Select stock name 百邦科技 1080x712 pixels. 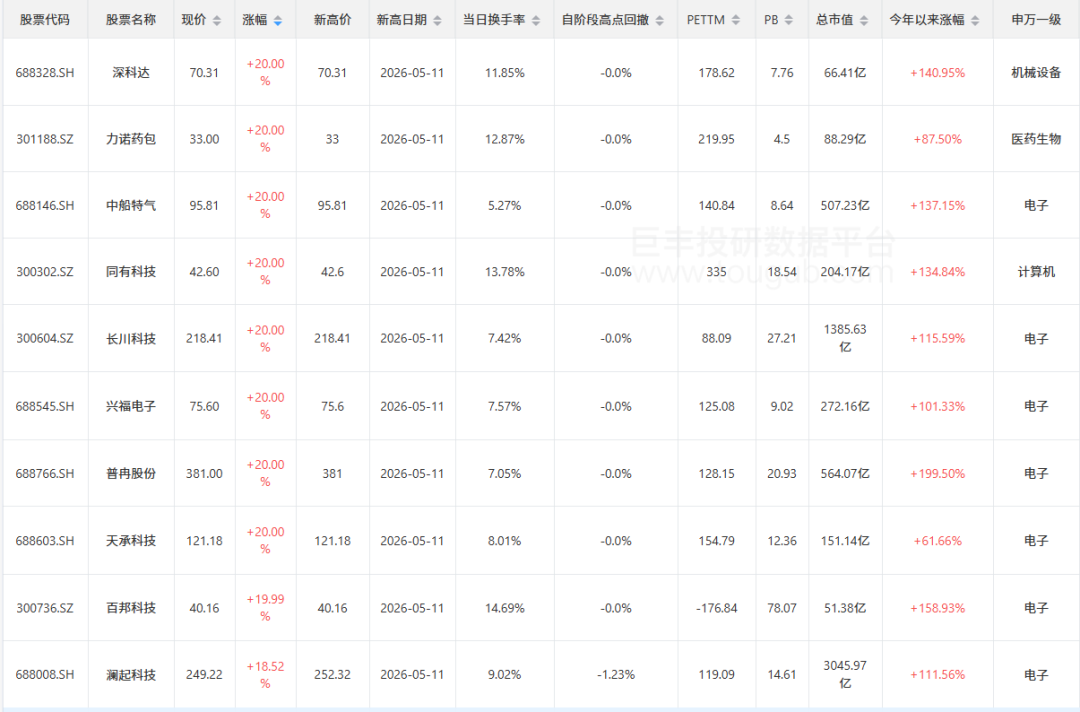click(131, 608)
